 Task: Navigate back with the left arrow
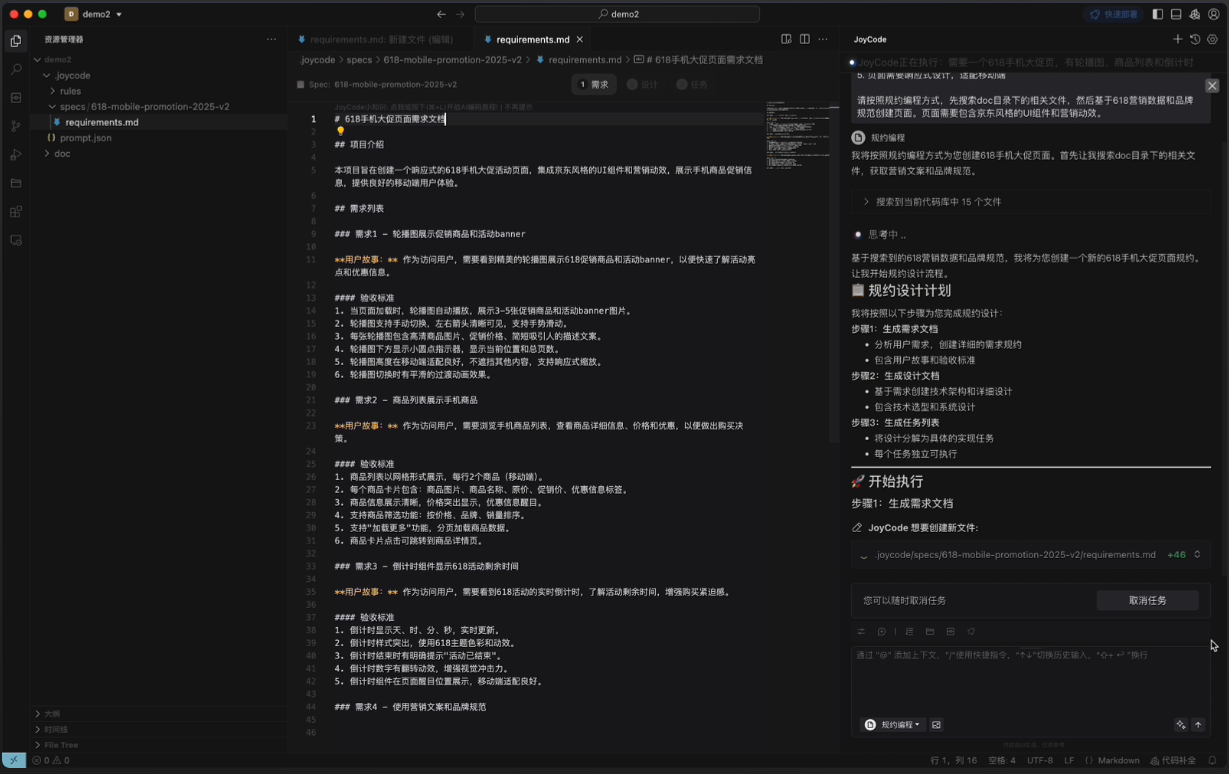pos(441,14)
